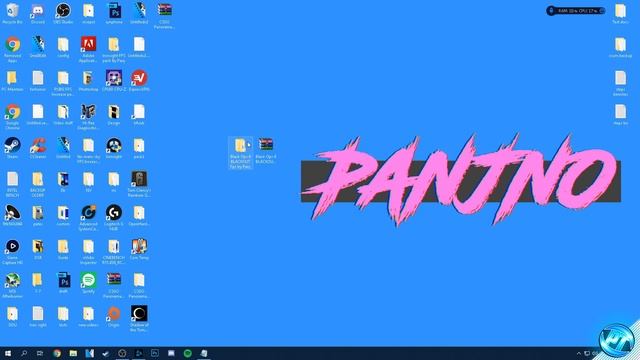Open File Explorer from the taskbar
The image size is (640, 360).
click(x=73, y=353)
